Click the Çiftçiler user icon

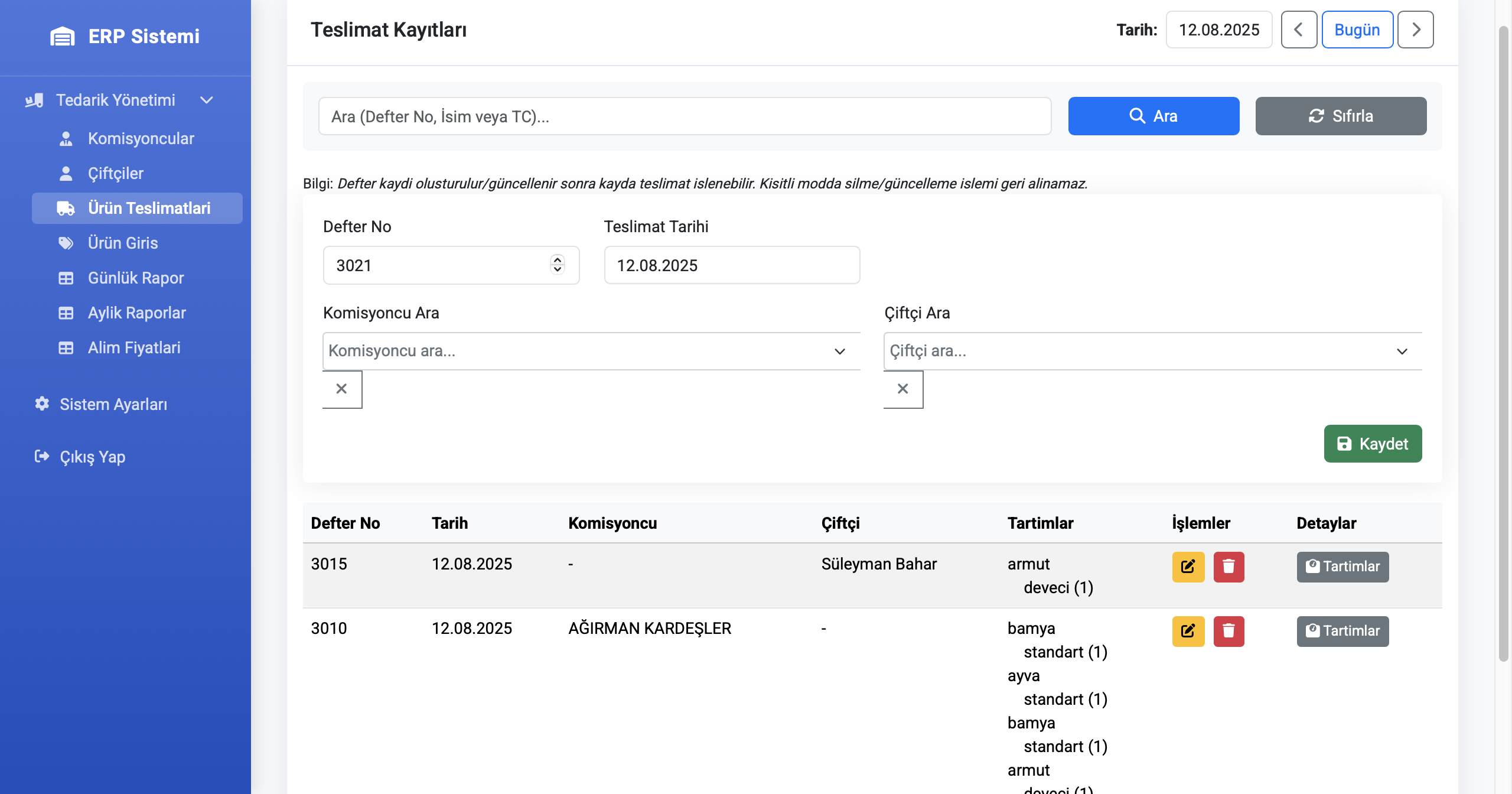coord(66,174)
